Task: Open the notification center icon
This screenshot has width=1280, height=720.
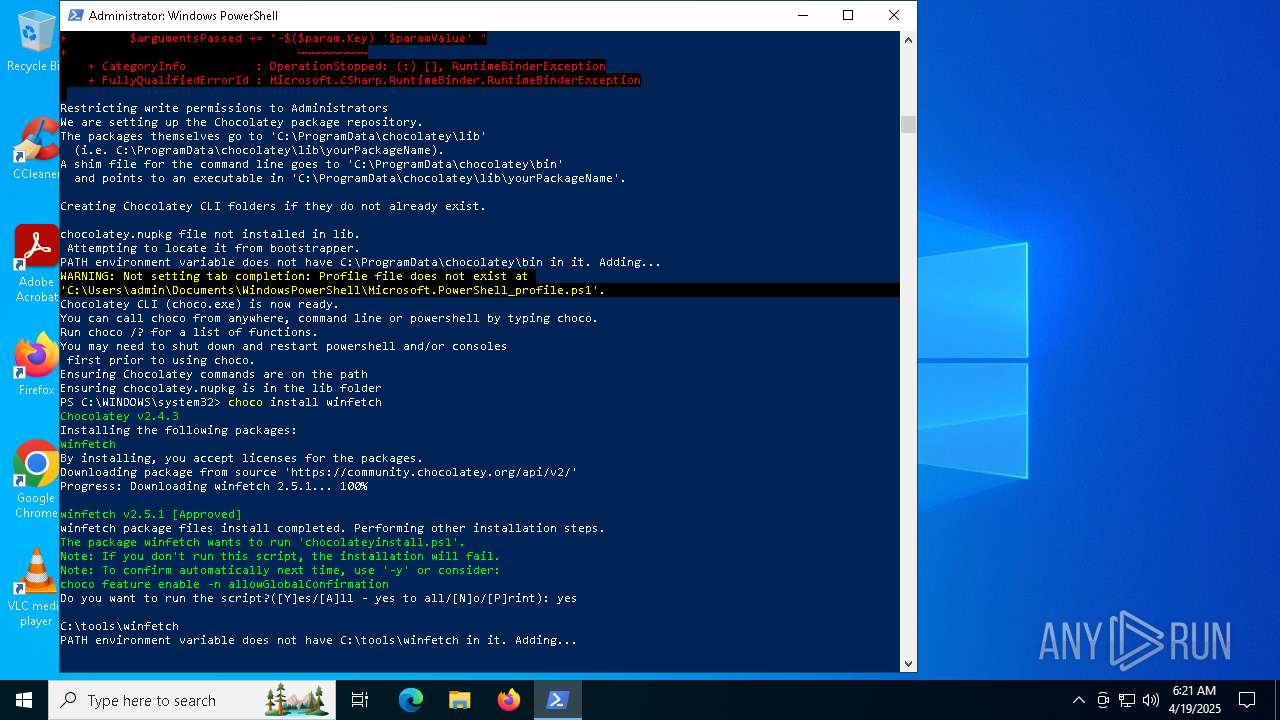Action: pos(1247,700)
